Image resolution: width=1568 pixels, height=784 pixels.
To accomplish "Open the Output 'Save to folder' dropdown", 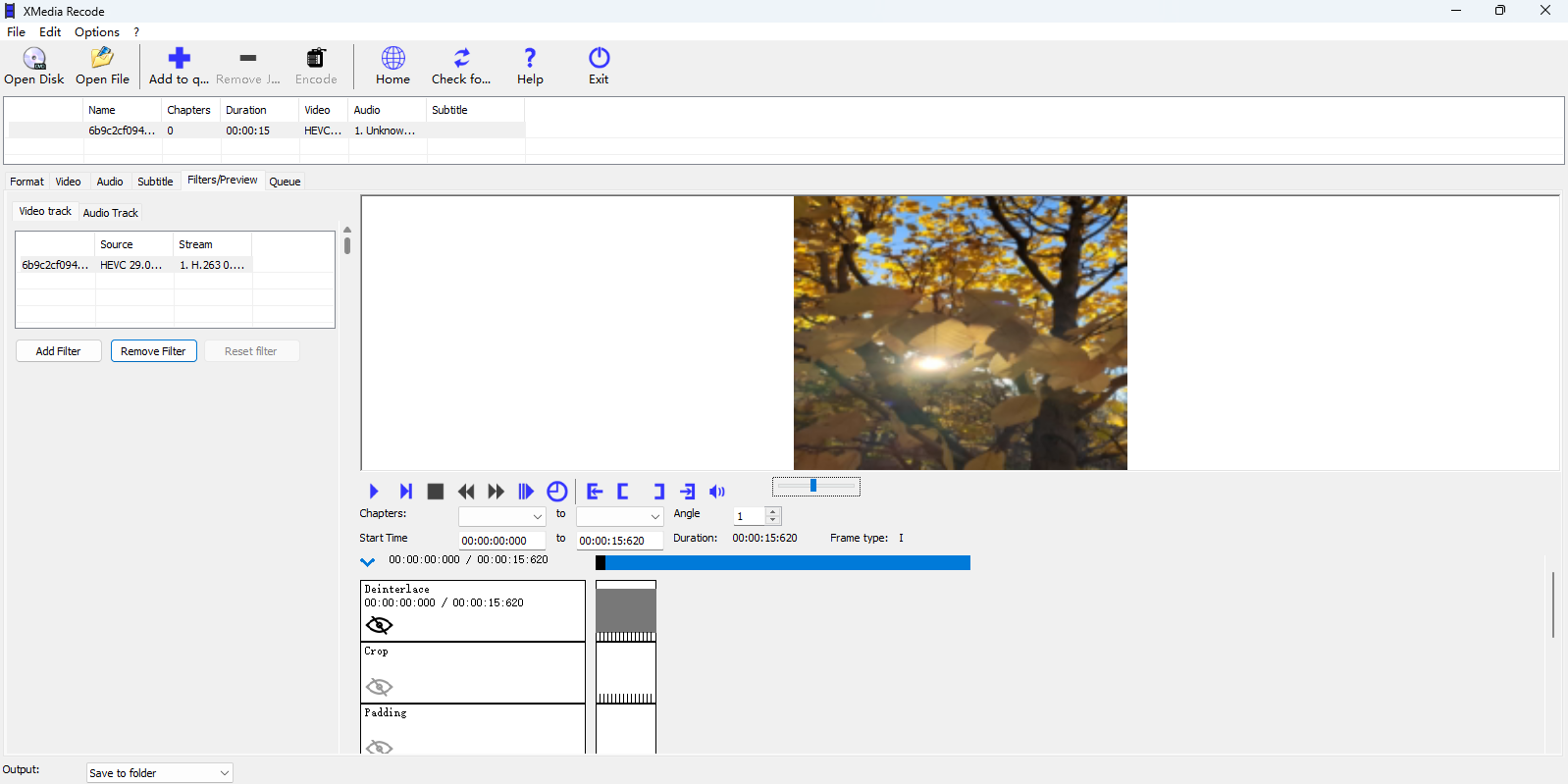I will pos(159,773).
